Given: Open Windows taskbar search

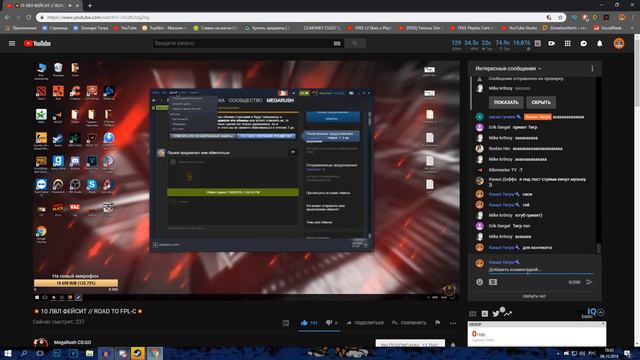Looking at the screenshot, I should (24, 353).
